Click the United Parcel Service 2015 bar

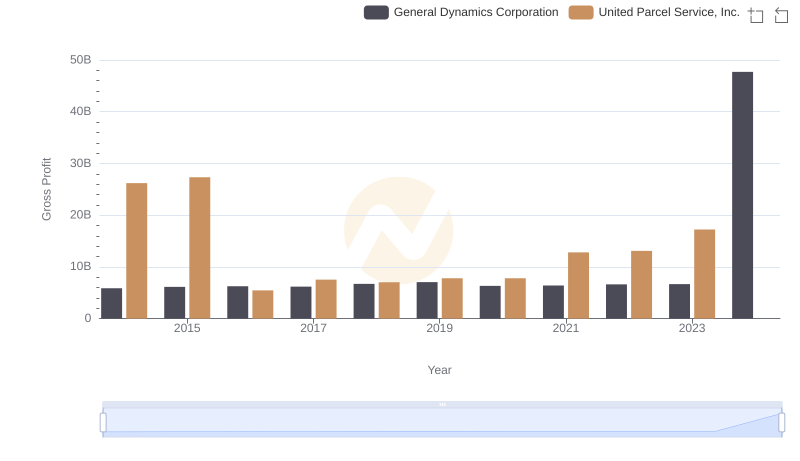tap(199, 248)
